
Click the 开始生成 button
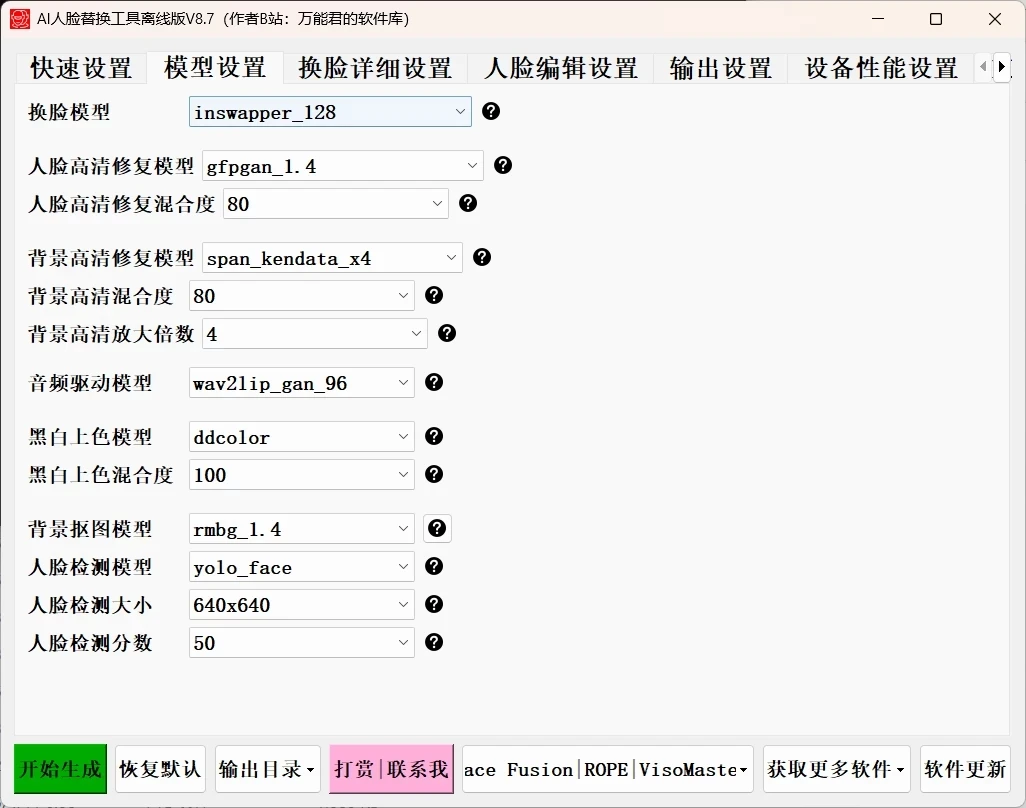(x=58, y=769)
